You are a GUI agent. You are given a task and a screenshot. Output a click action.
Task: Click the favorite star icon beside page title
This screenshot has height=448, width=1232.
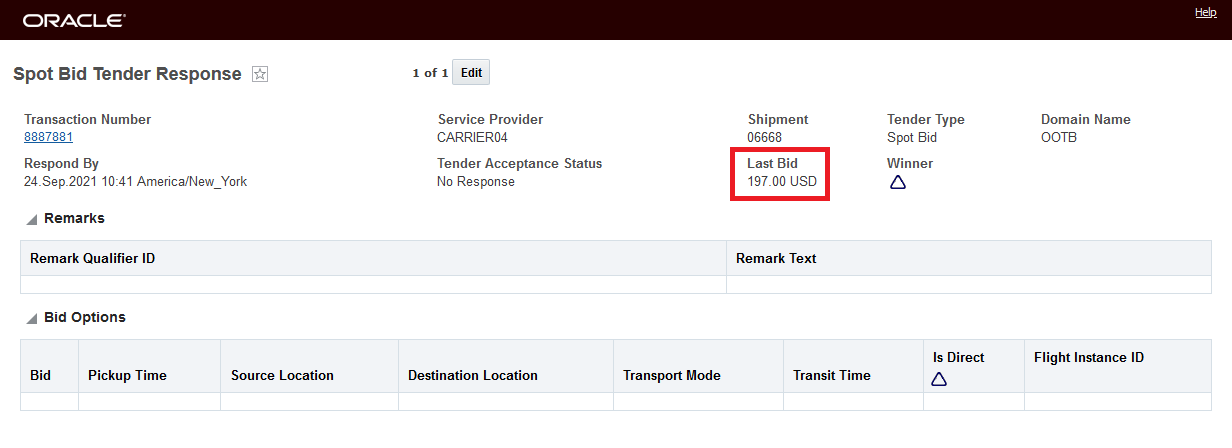(x=260, y=74)
